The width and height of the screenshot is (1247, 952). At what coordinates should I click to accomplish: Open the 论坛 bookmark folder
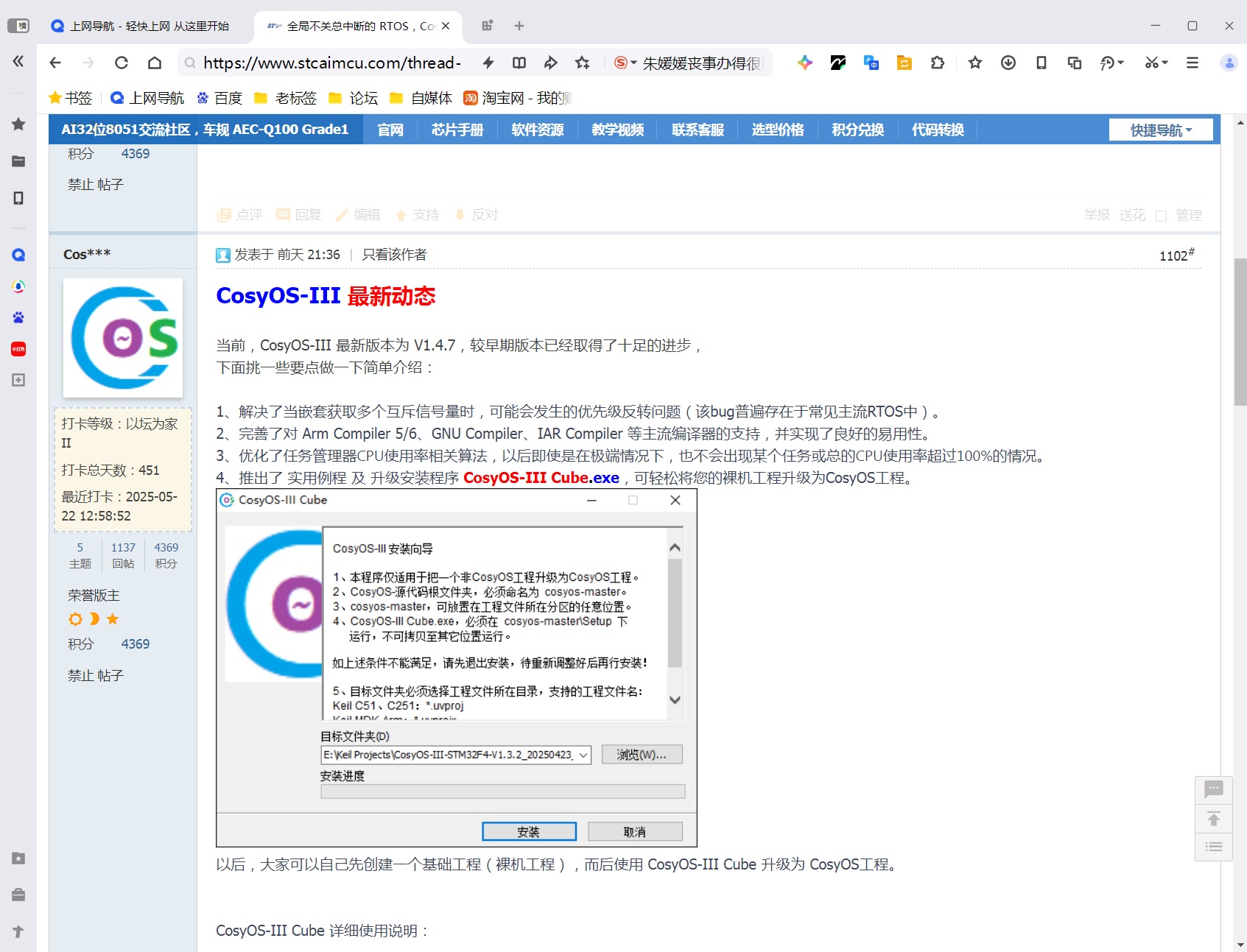[354, 98]
